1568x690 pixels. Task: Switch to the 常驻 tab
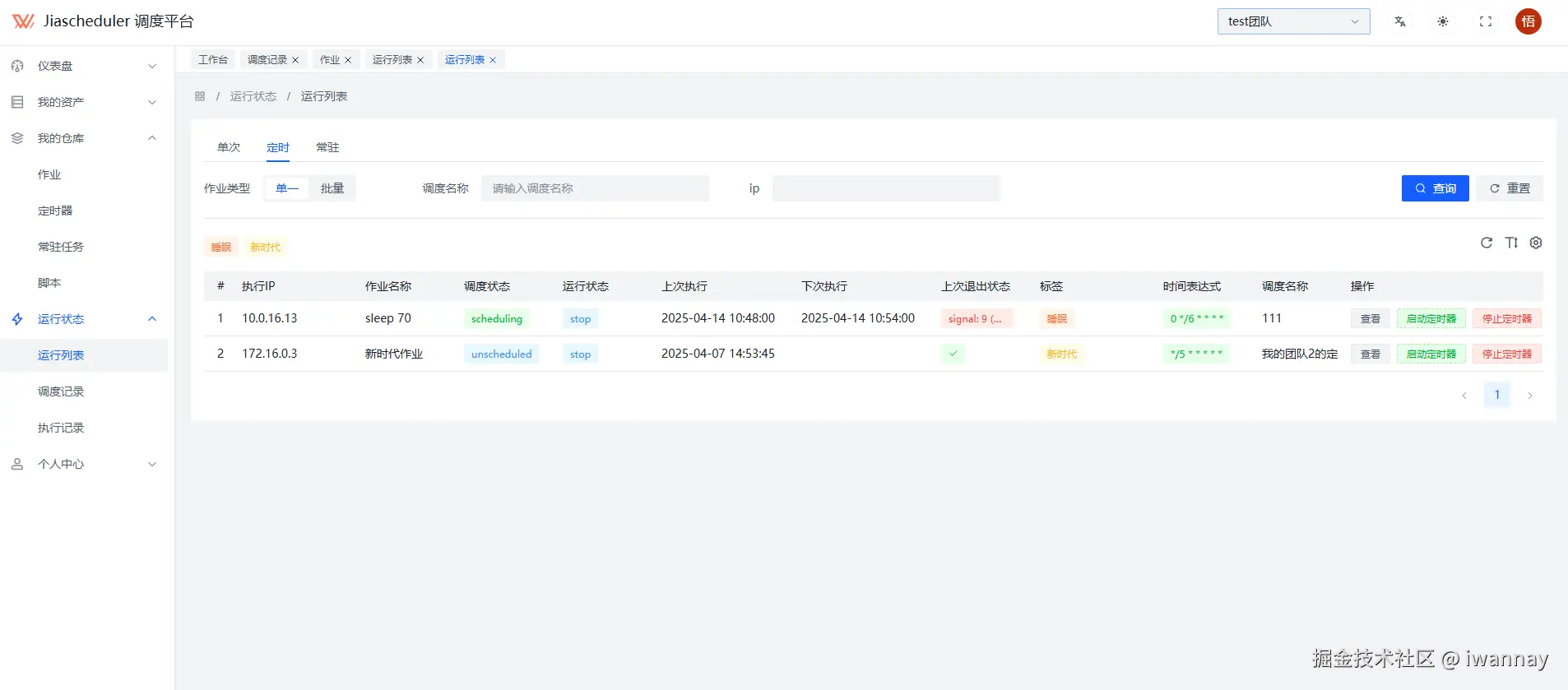pos(327,147)
